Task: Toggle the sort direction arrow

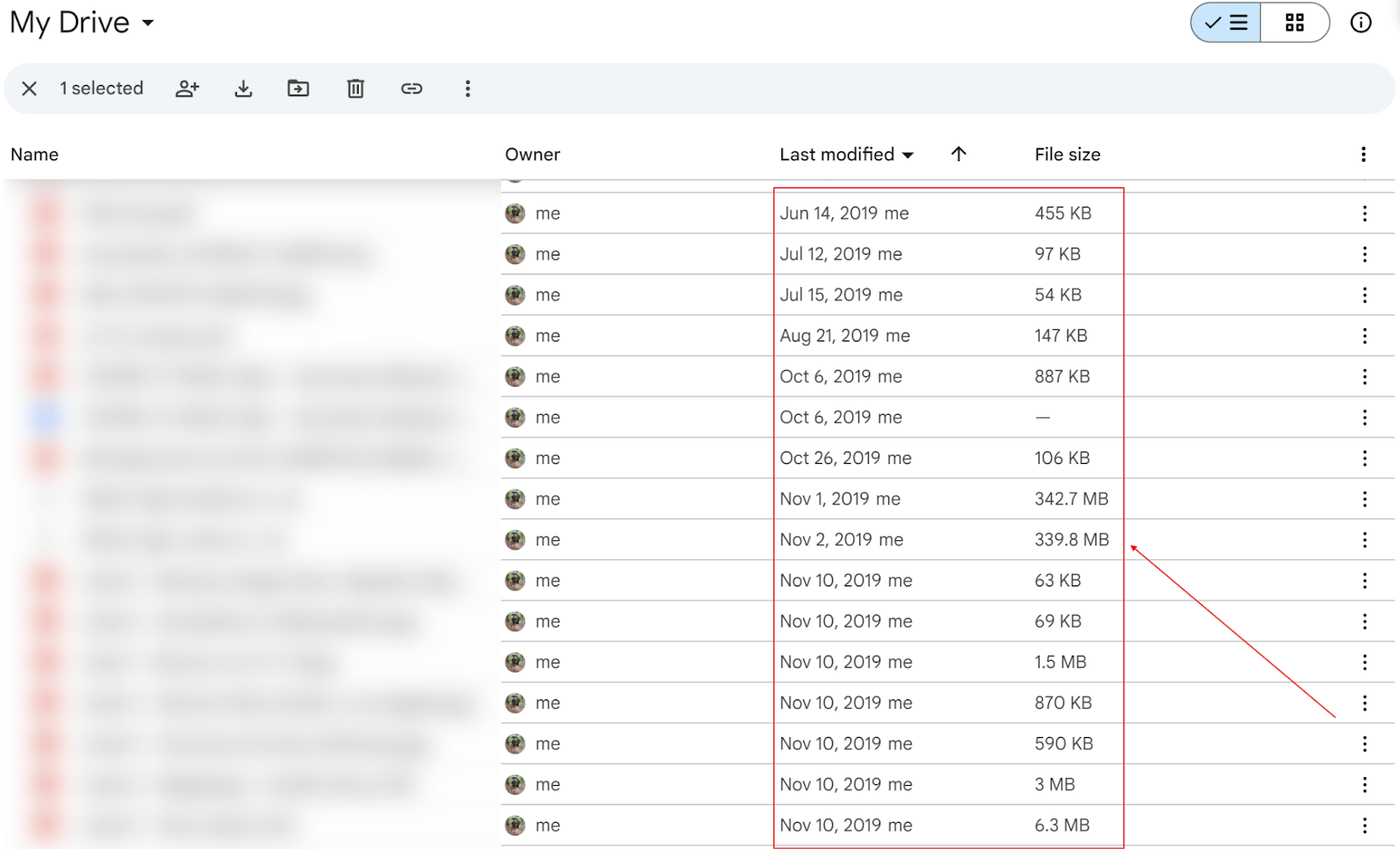Action: 959,154
